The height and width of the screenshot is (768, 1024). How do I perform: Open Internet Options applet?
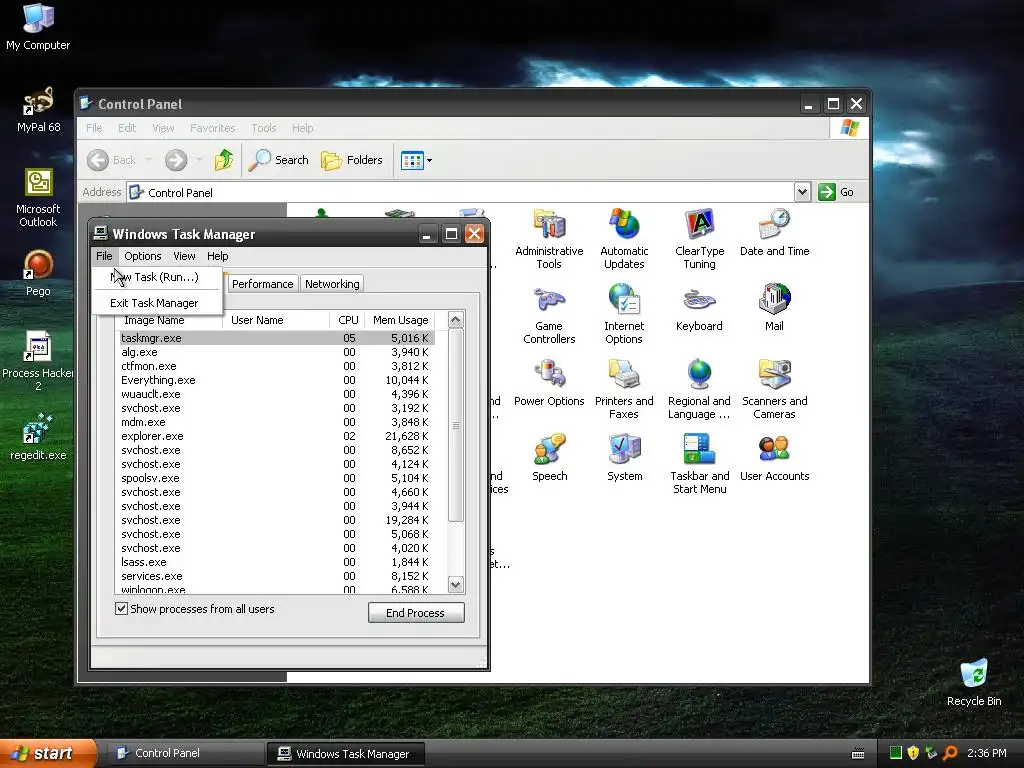(x=624, y=315)
